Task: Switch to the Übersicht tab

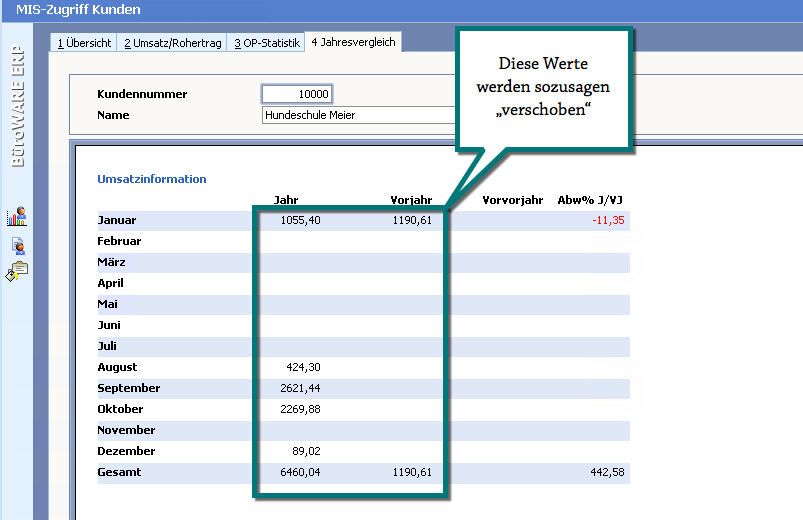Action: (84, 43)
